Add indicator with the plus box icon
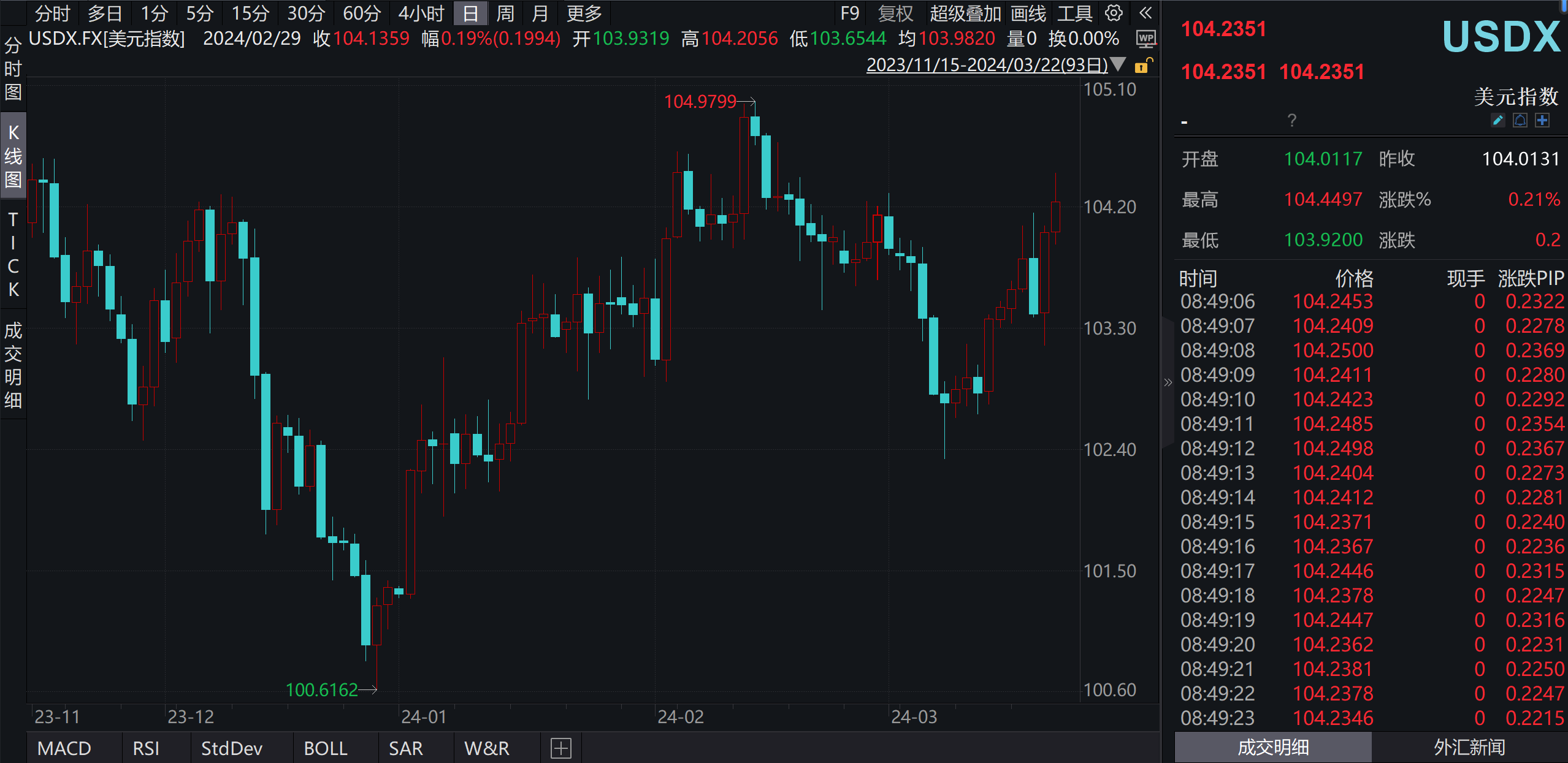The height and width of the screenshot is (763, 1568). tap(560, 748)
